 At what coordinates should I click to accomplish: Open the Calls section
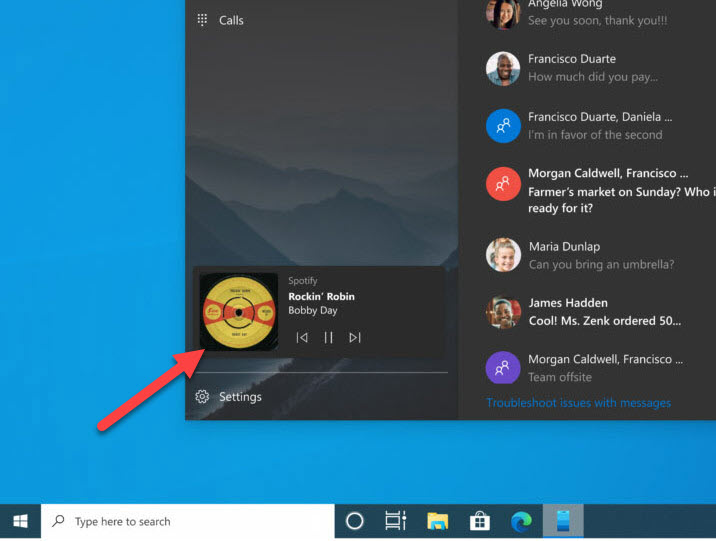pos(231,20)
